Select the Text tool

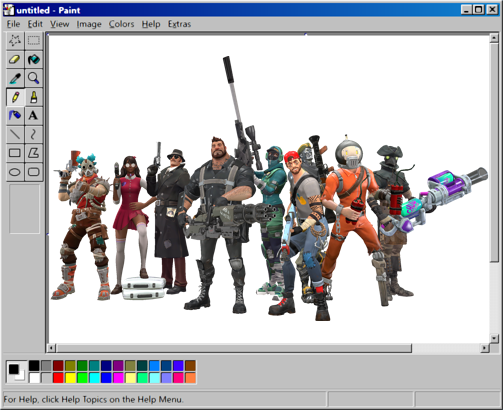tap(34, 116)
